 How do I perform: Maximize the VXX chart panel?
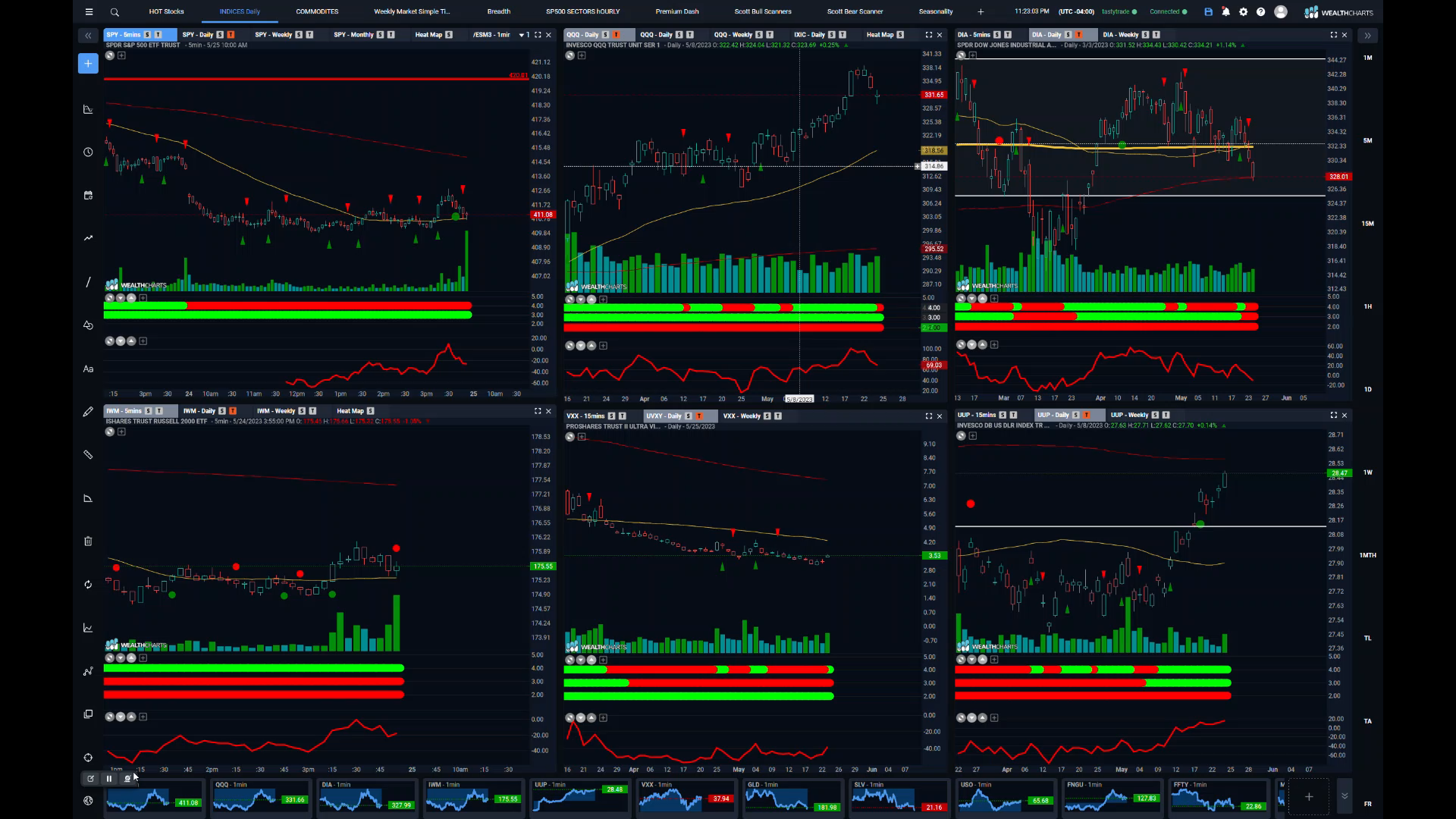tap(929, 416)
